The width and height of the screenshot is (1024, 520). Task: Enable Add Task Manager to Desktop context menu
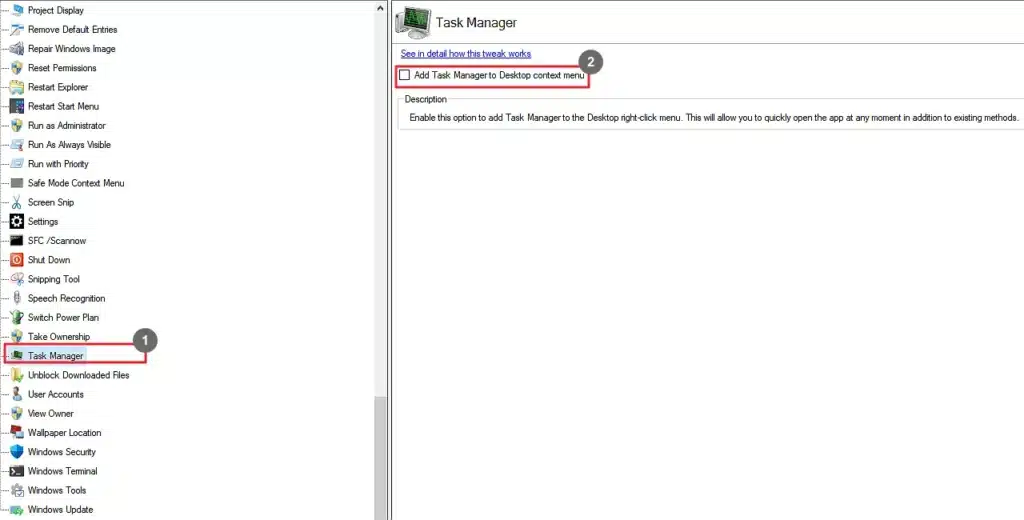click(x=404, y=75)
